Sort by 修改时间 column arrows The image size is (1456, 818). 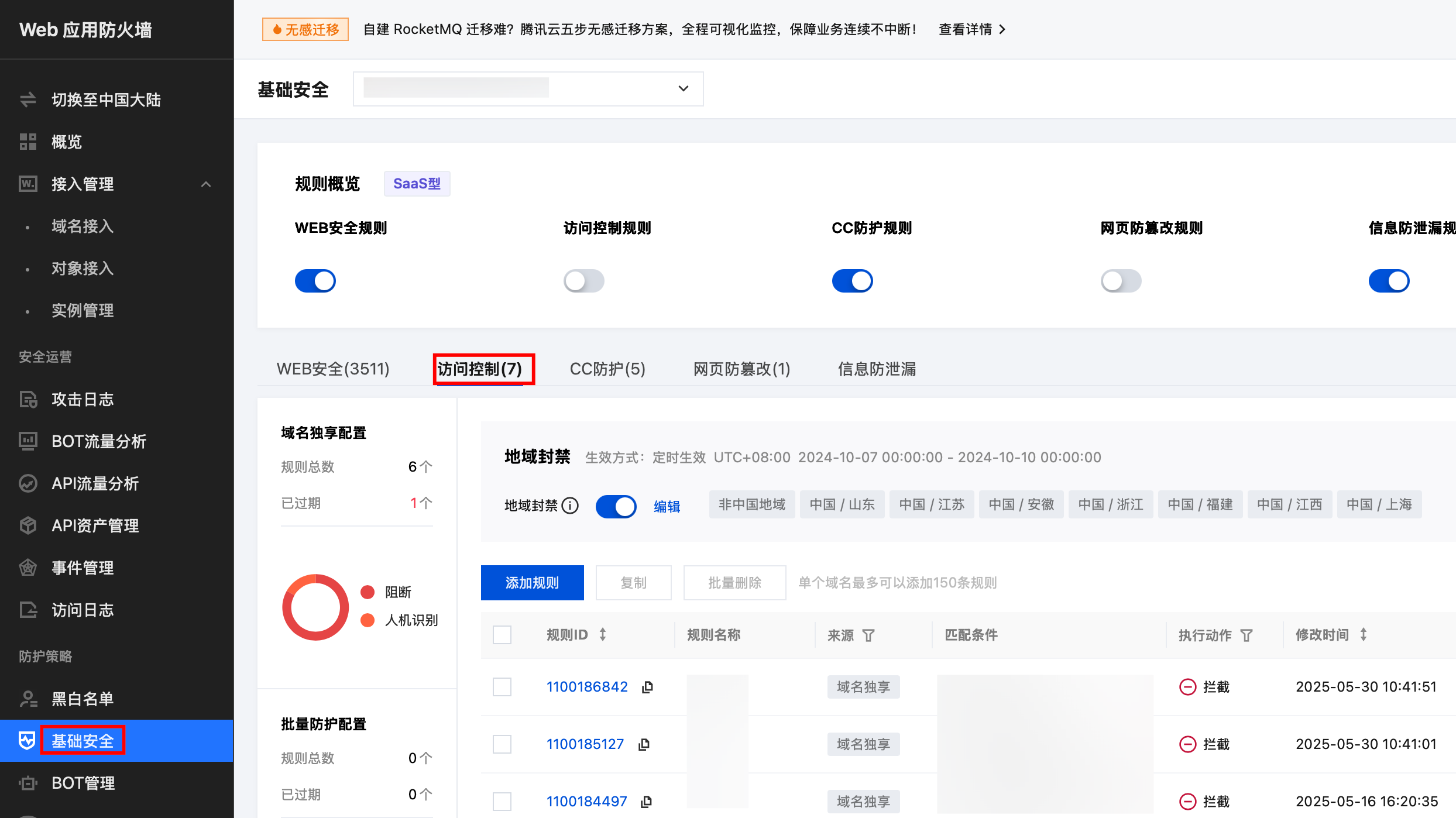click(x=1364, y=635)
